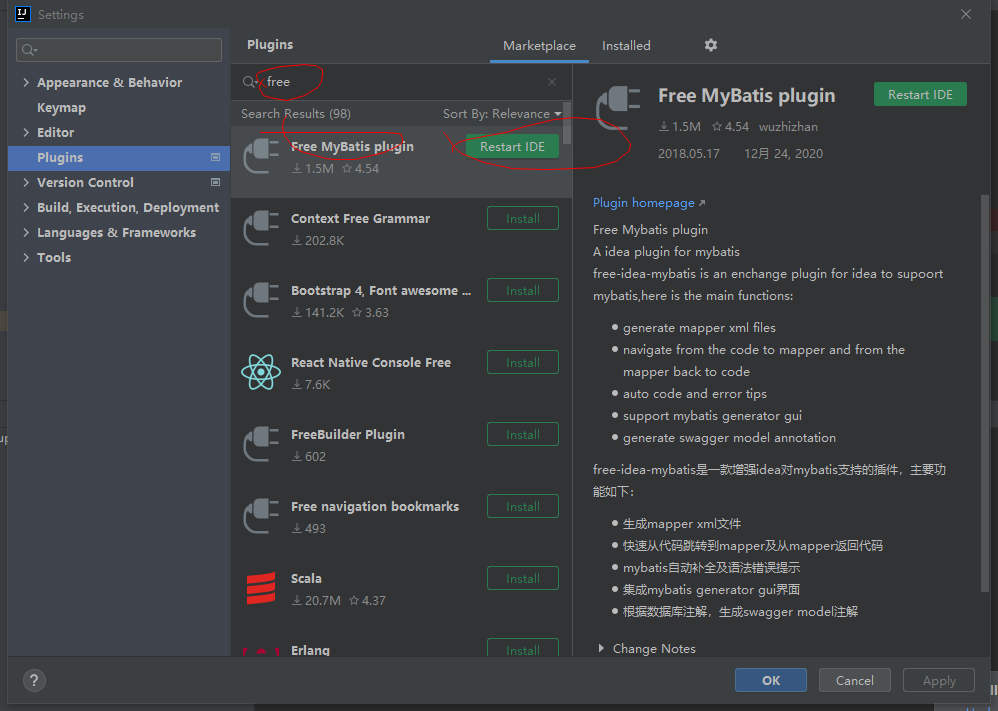
Task: Click the OK button
Action: 771,680
